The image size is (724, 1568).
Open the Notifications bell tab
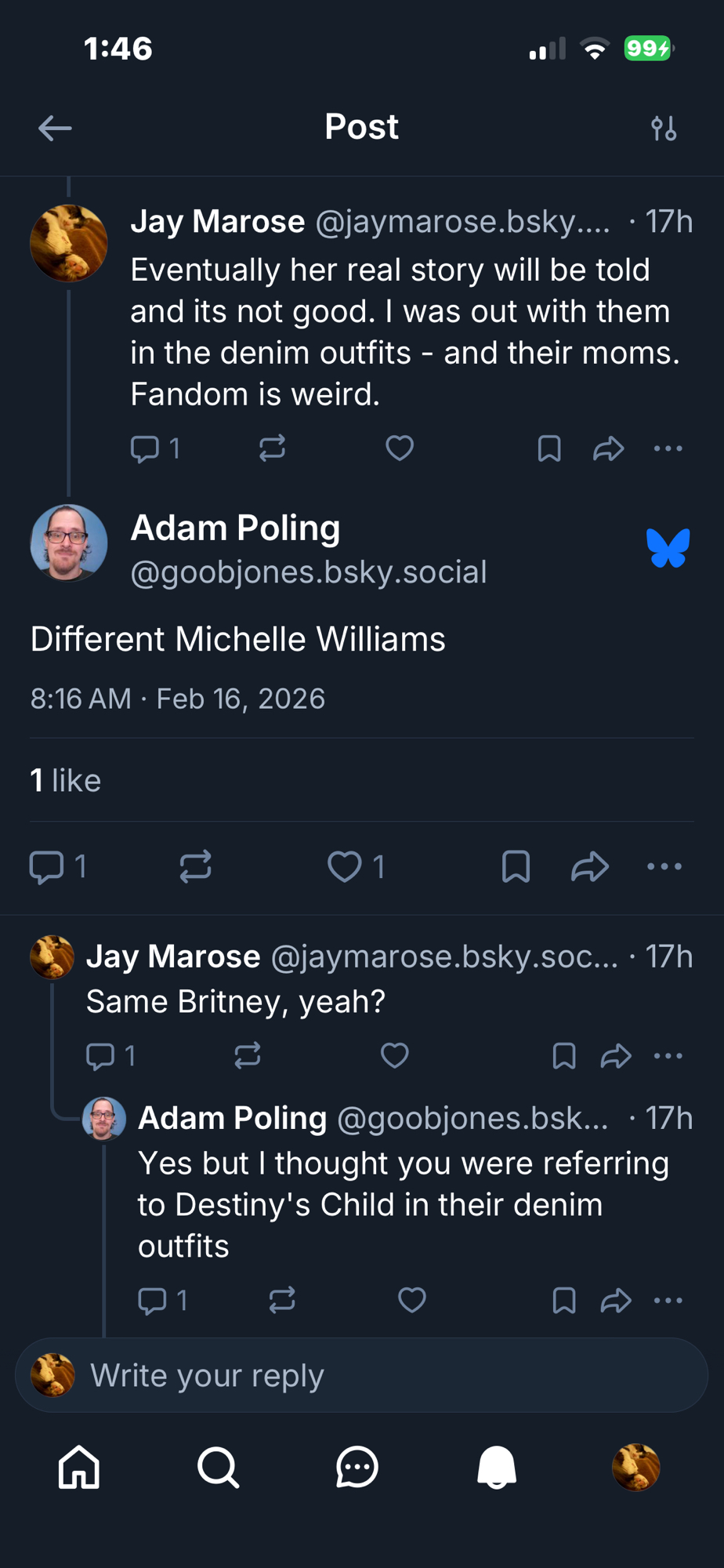tap(497, 1467)
